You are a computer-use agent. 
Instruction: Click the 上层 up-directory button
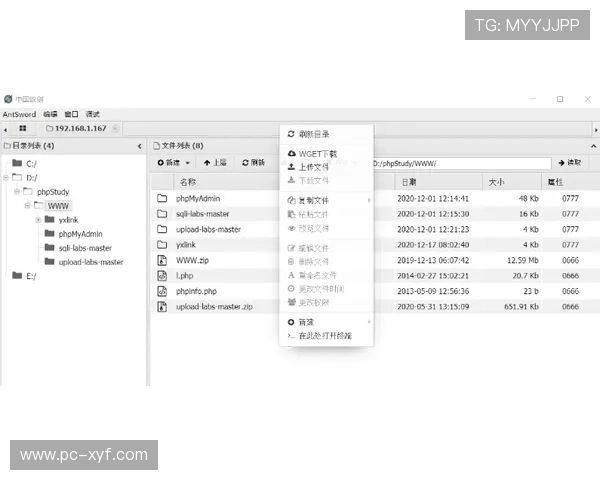tap(215, 162)
